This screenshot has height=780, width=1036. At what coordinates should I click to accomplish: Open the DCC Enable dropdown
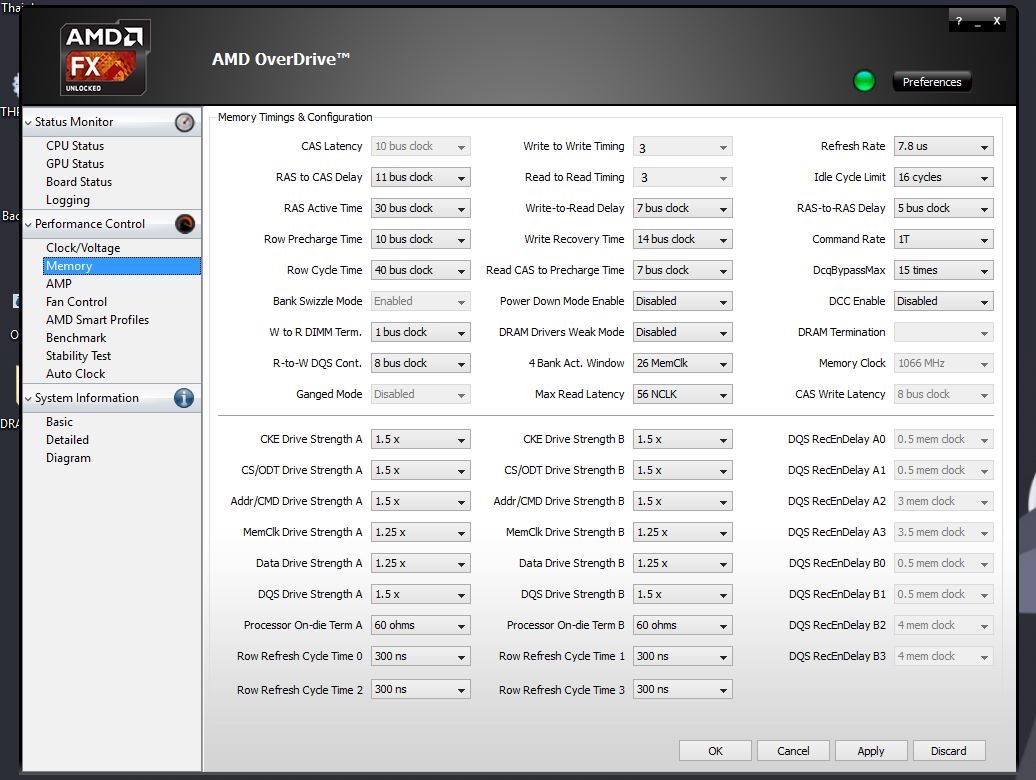pyautogui.click(x=944, y=301)
